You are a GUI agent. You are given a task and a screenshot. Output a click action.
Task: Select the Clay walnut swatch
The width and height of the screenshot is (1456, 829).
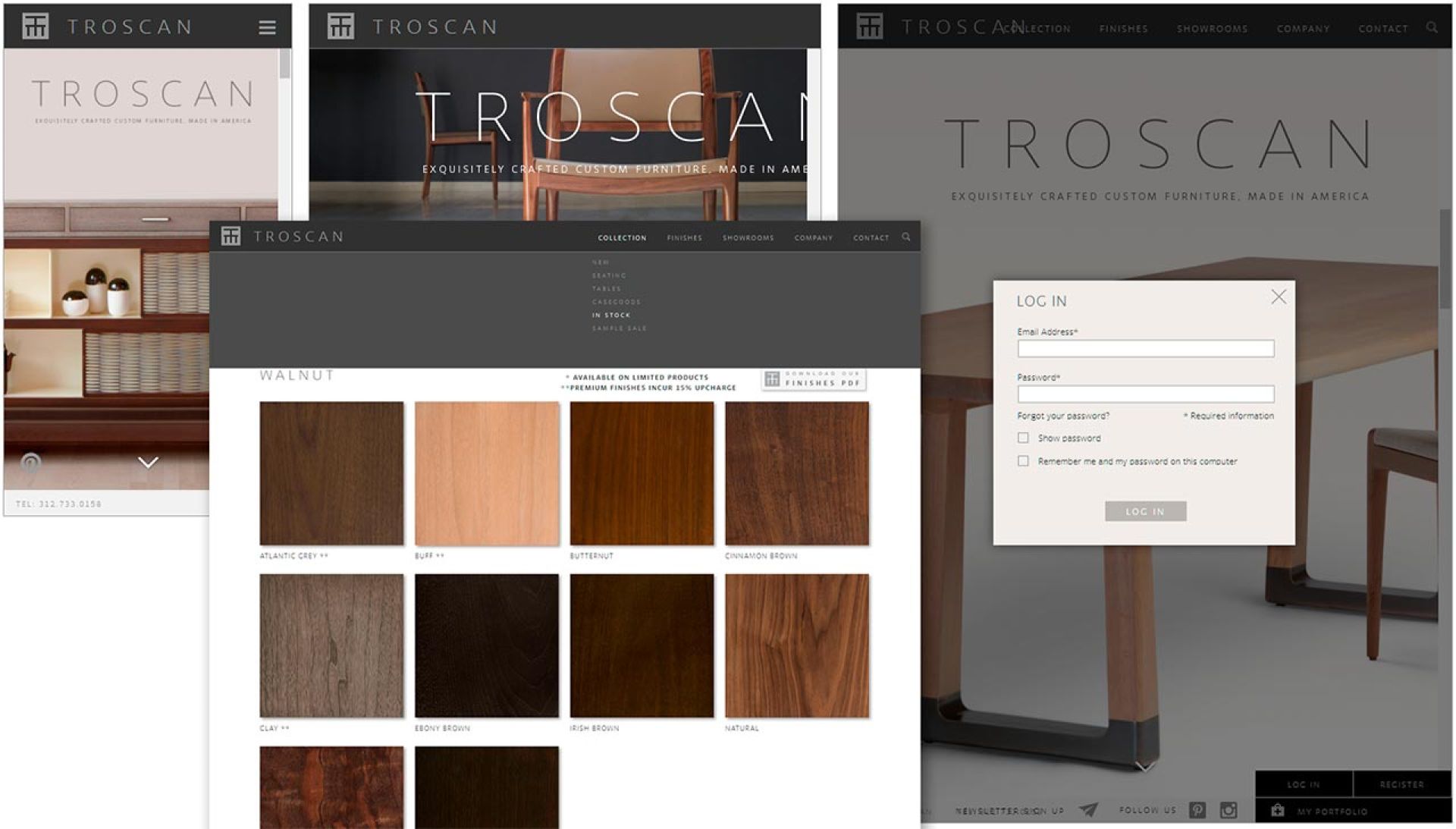pyautogui.click(x=331, y=645)
